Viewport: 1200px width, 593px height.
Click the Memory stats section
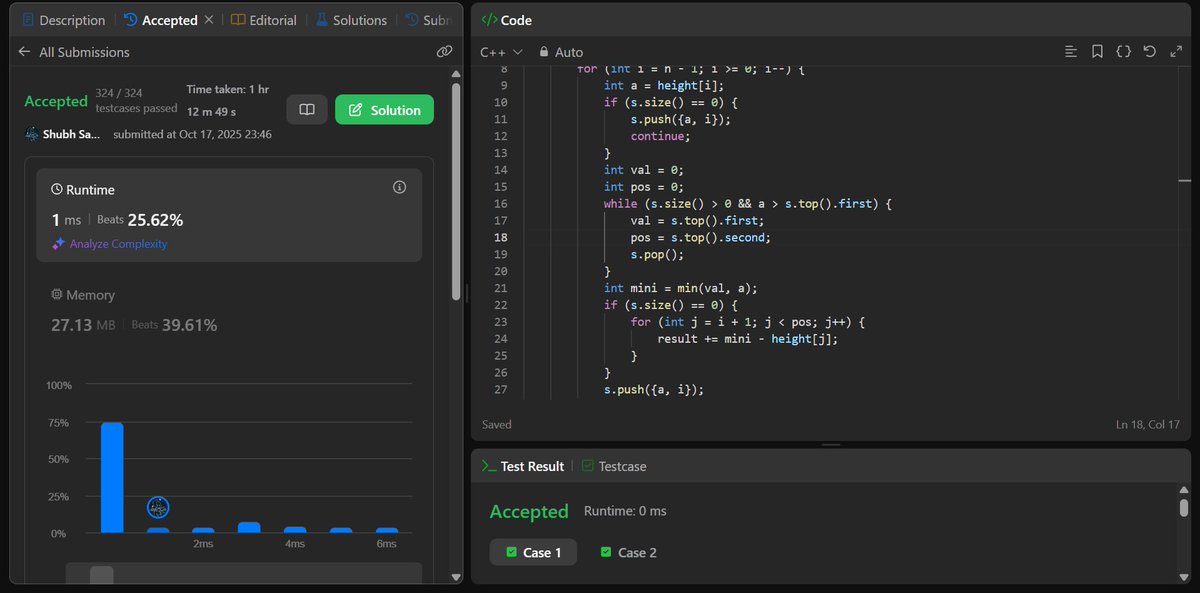(229, 311)
